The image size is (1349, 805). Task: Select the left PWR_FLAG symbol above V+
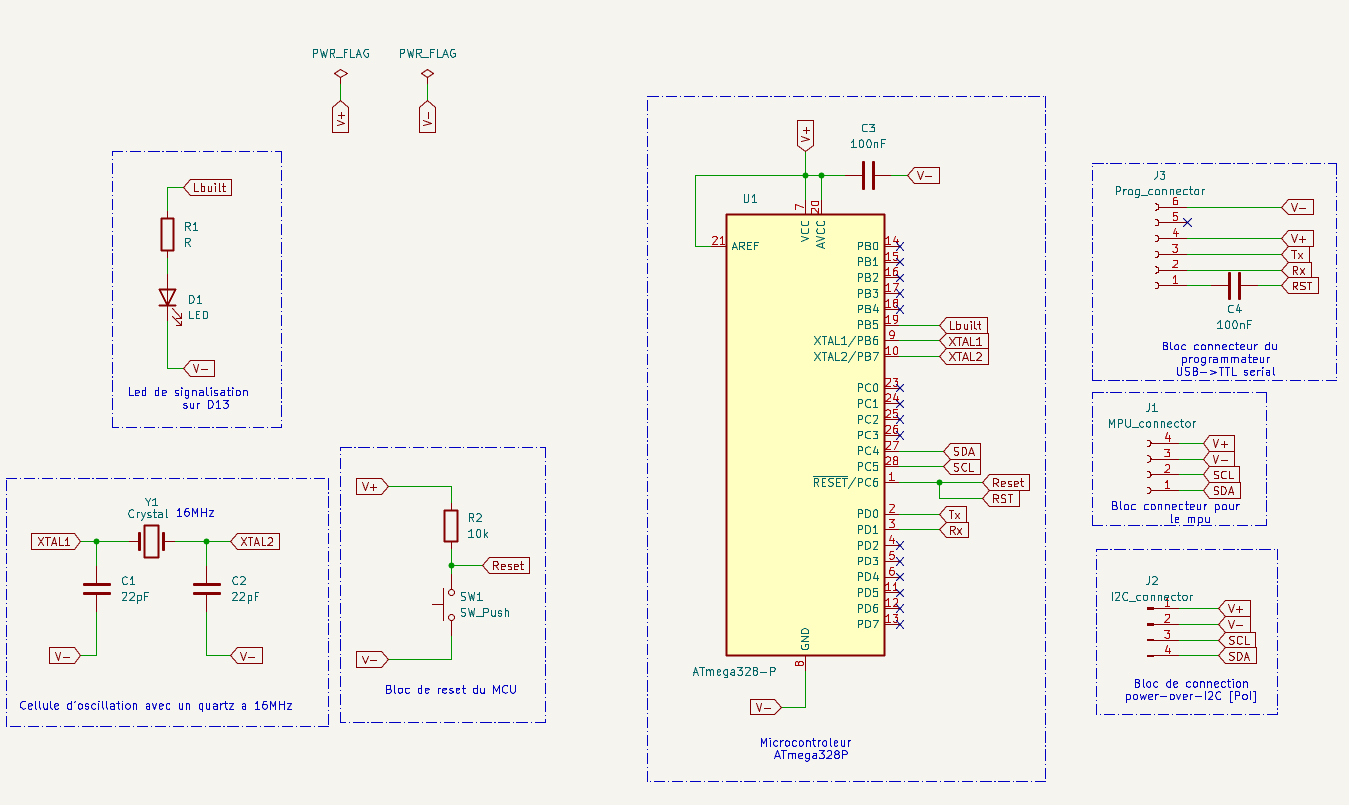[340, 75]
